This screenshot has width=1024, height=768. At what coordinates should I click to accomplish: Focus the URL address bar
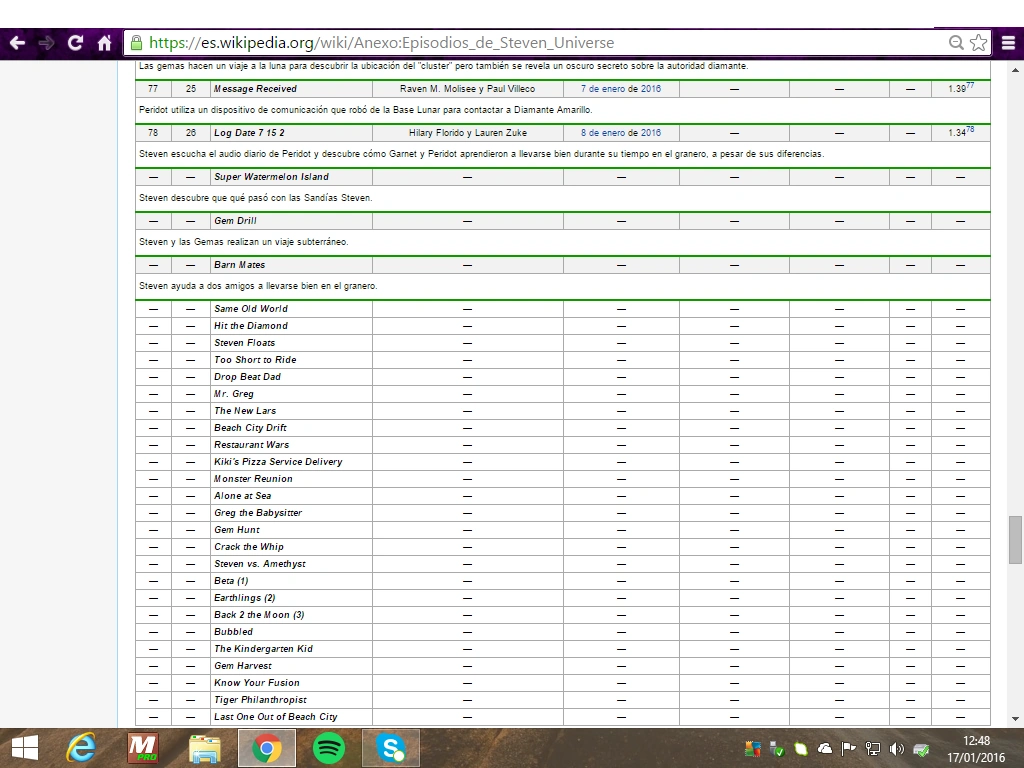[x=500, y=43]
